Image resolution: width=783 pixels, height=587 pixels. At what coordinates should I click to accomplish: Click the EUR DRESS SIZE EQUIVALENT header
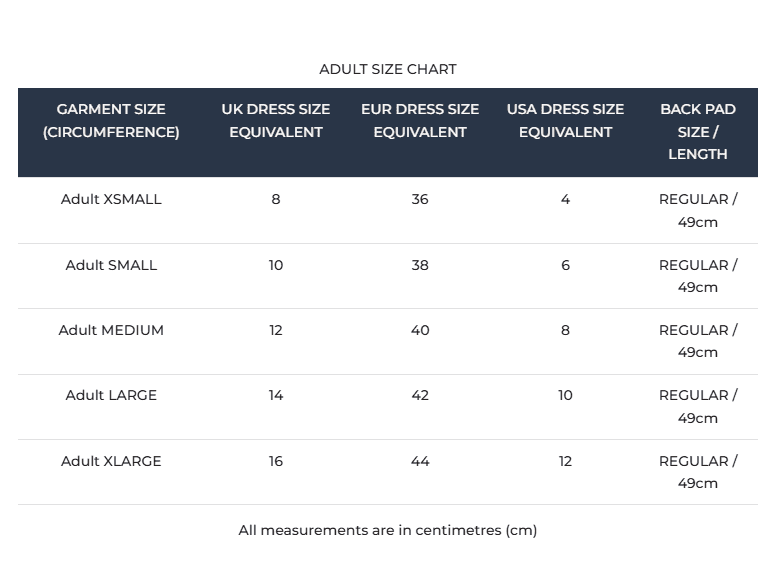click(420, 121)
